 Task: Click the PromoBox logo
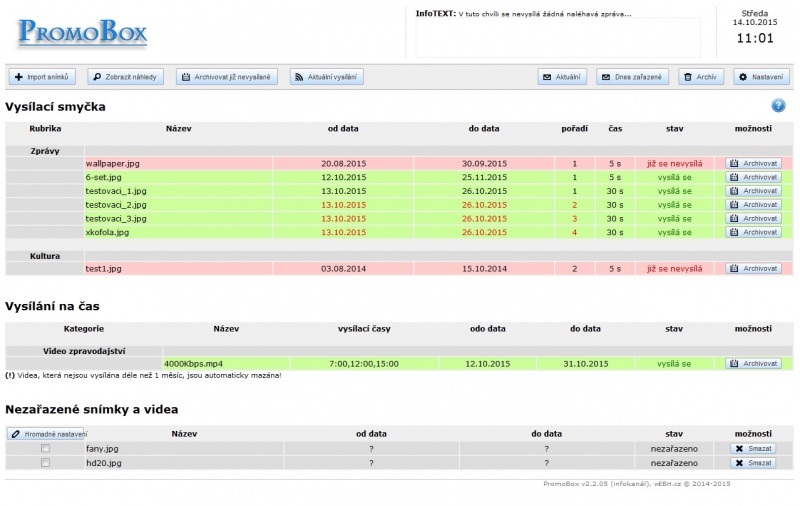[x=83, y=32]
